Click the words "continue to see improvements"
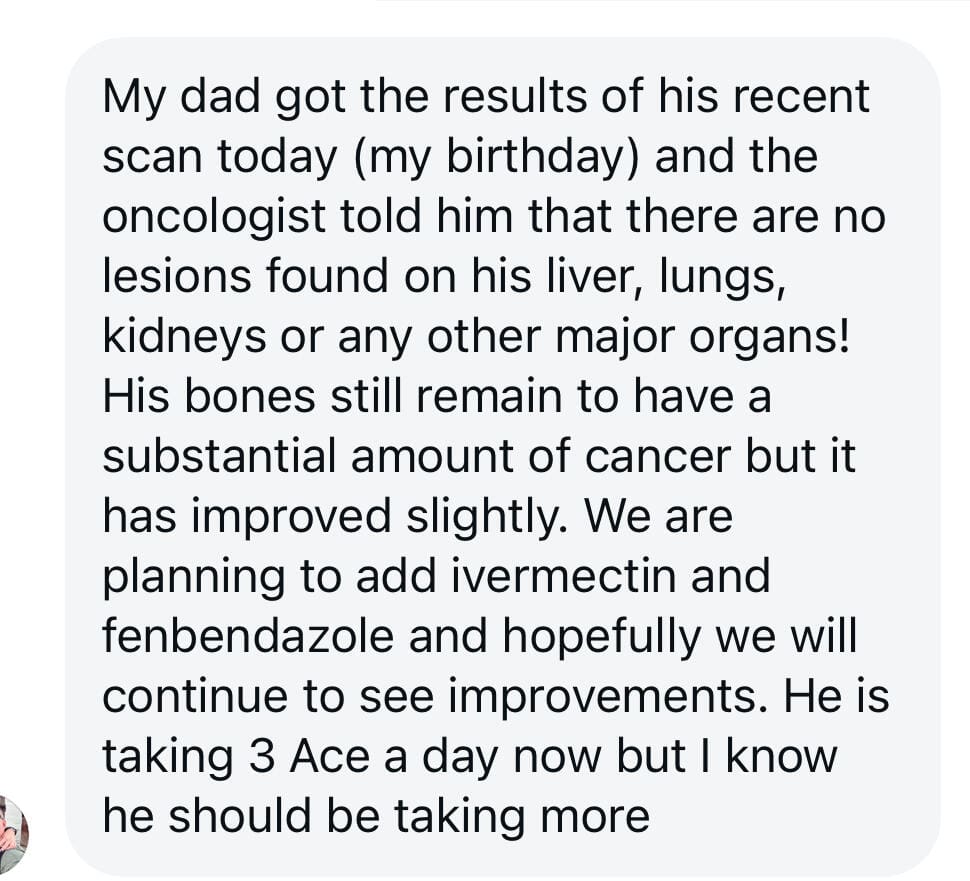Screen dimensions: 970x881 426,697
